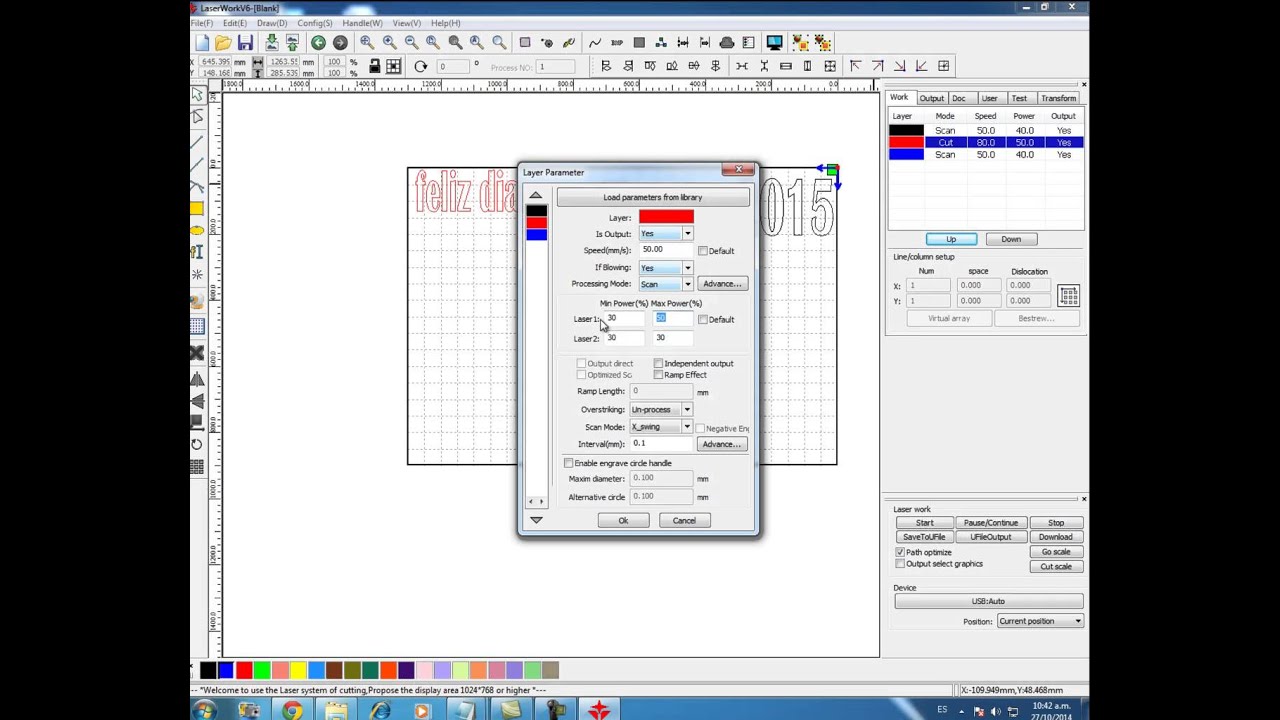1280x720 pixels.
Task: Toggle Default checkbox next to Speed
Action: (x=703, y=251)
